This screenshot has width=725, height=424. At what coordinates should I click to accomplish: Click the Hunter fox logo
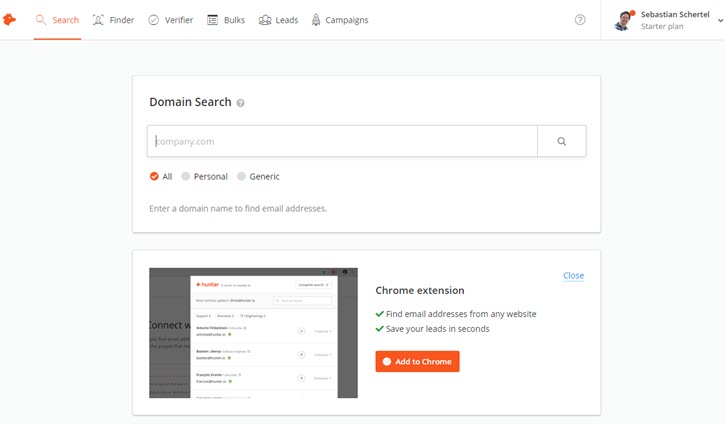10,20
